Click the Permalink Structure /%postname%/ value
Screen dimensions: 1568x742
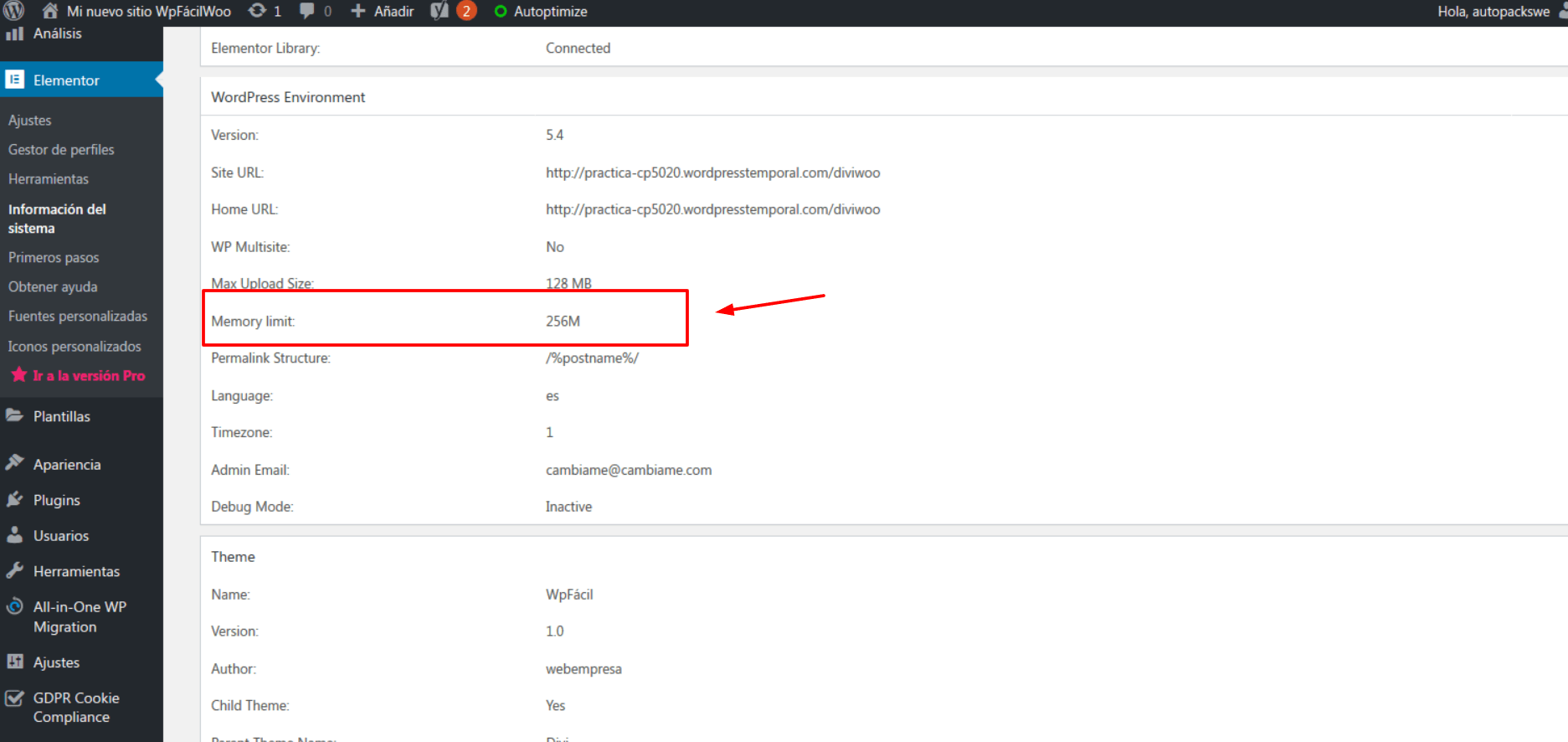coord(592,358)
